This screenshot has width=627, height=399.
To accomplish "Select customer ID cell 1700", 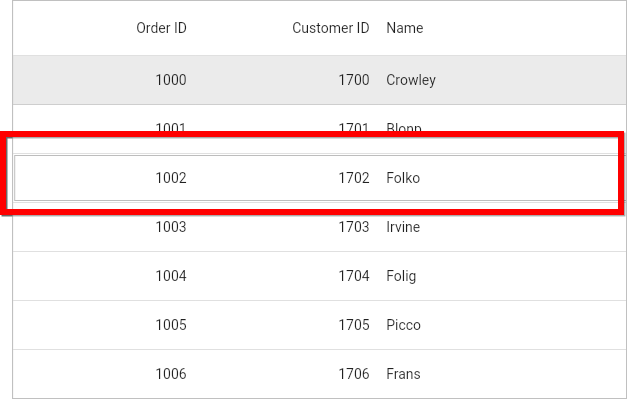I will tap(354, 80).
